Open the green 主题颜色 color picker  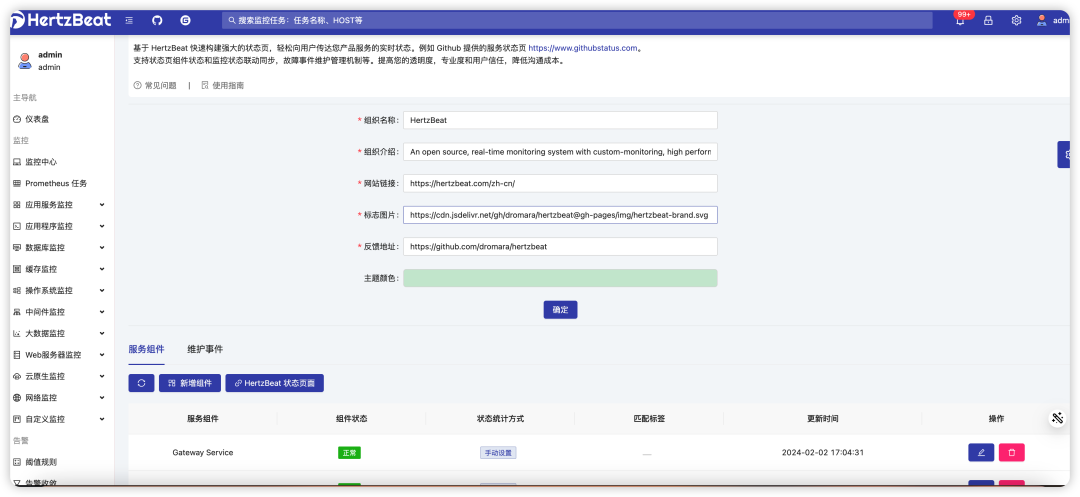[560, 278]
